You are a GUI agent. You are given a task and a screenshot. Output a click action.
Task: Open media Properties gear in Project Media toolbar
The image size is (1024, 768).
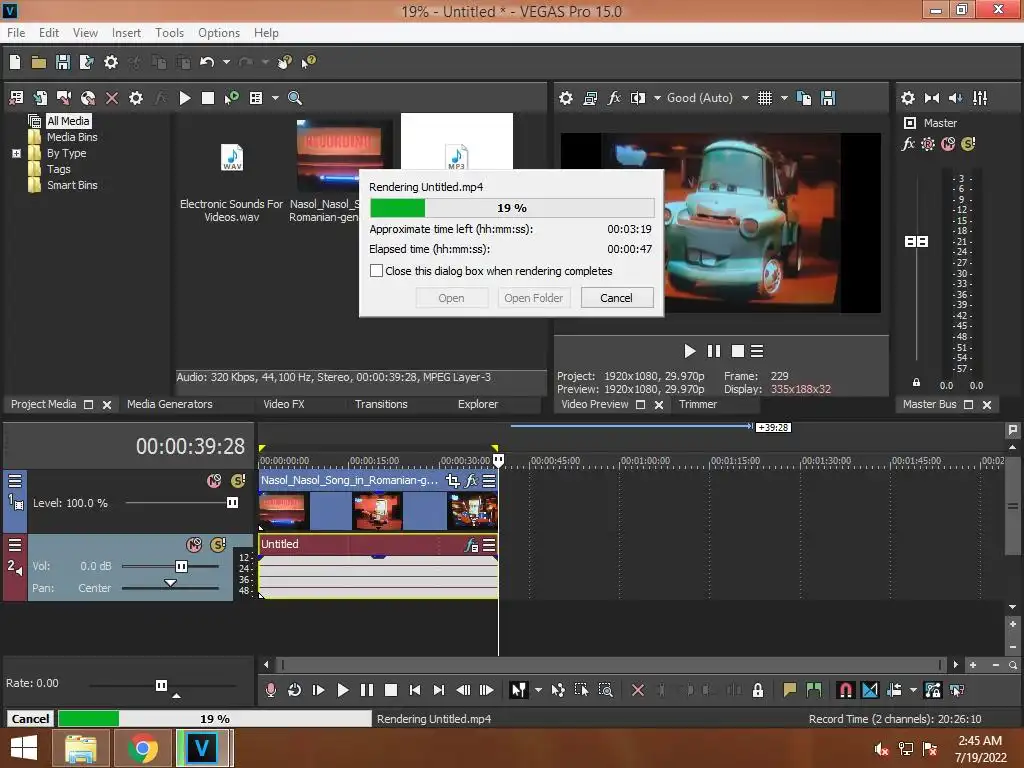point(136,98)
